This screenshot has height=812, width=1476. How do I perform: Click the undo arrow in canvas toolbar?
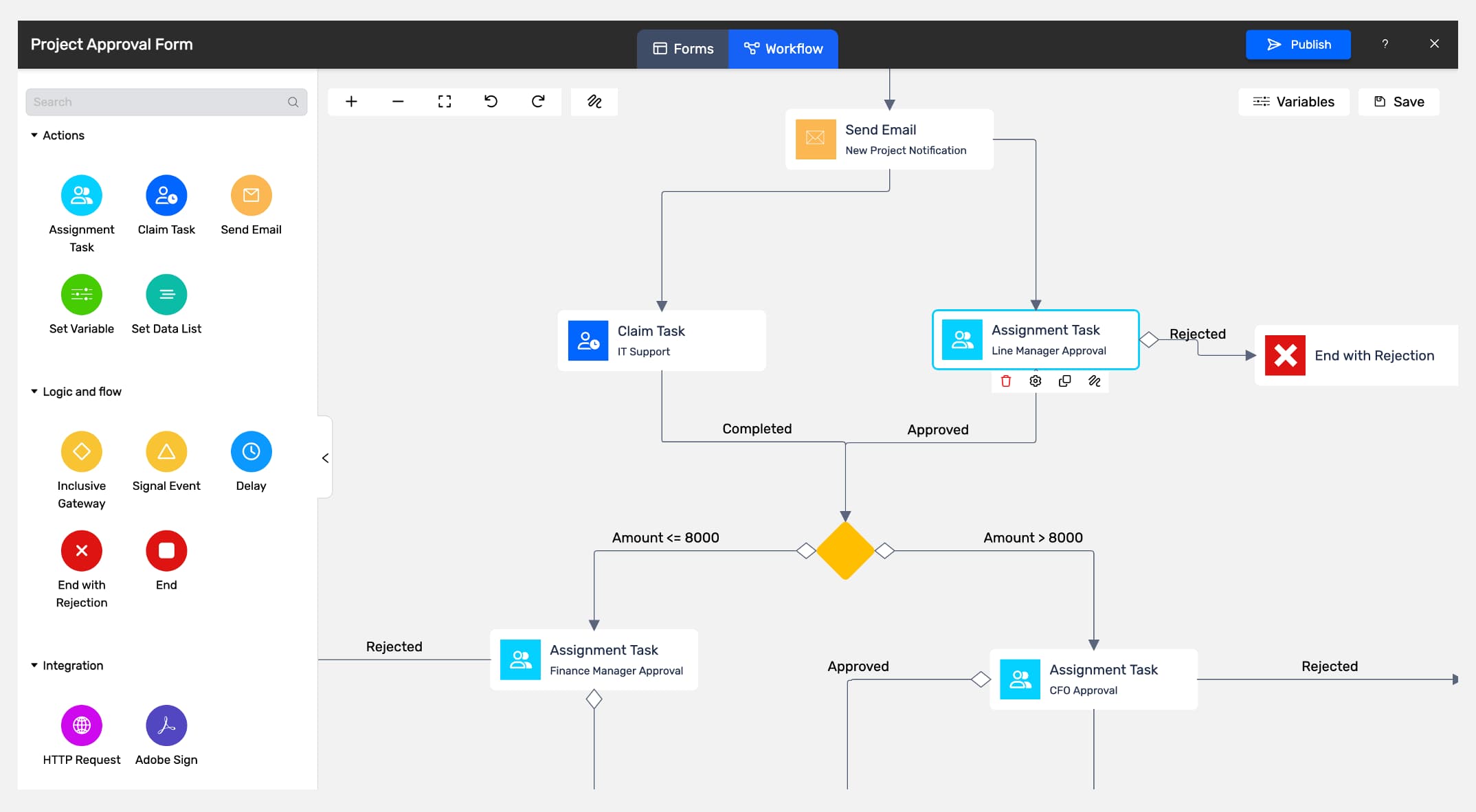(491, 102)
